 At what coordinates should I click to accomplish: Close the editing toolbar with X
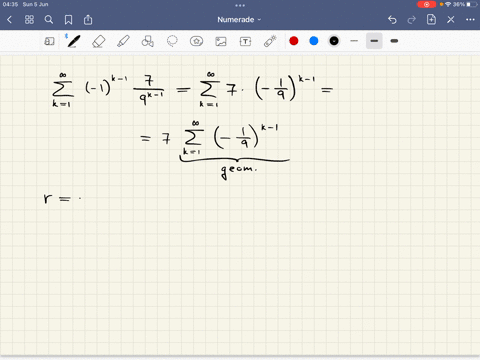click(451, 20)
